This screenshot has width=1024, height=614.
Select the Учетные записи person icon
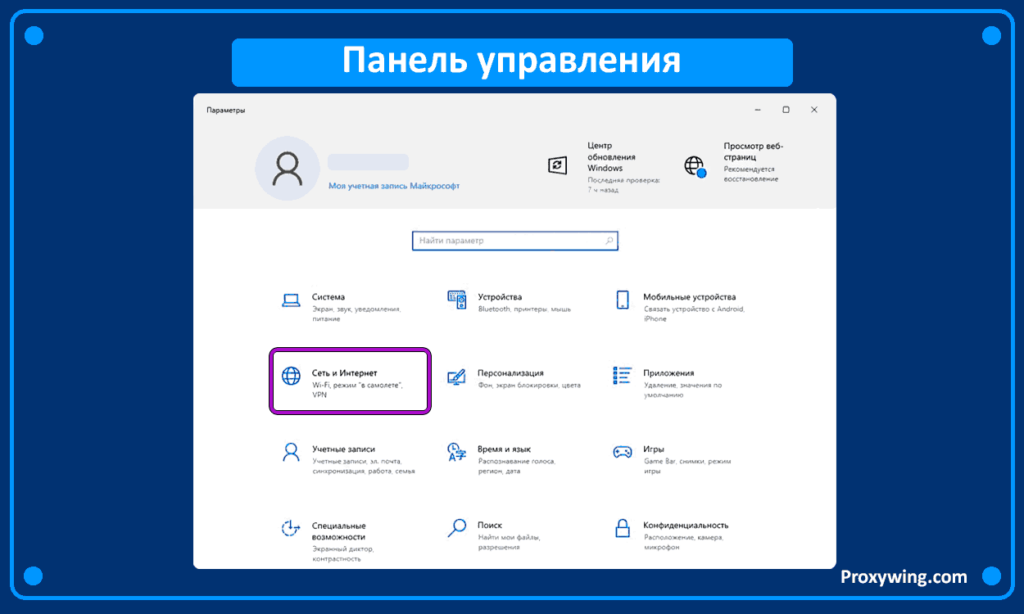pos(291,452)
